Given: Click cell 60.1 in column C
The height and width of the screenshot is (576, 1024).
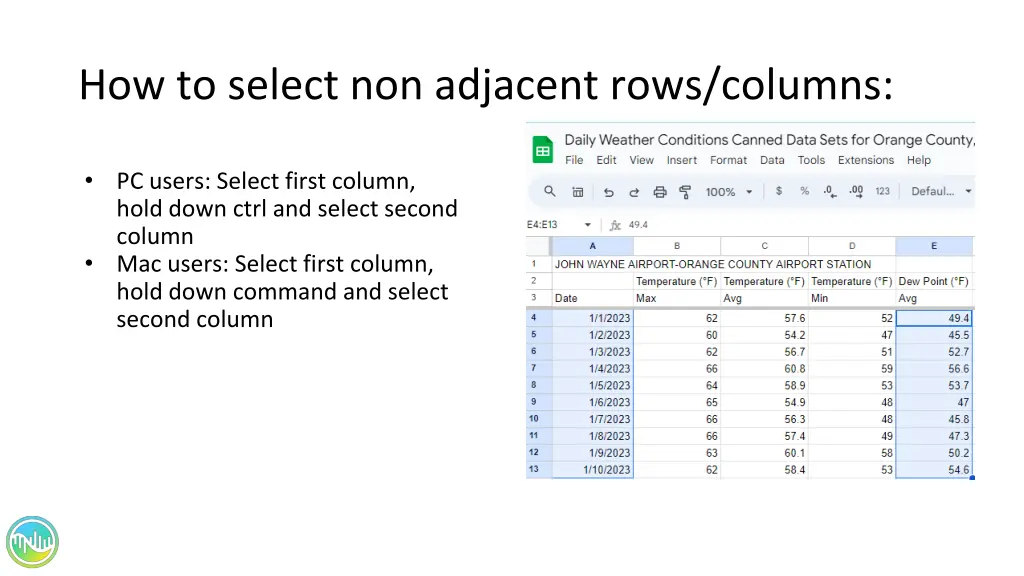Looking at the screenshot, I should tap(764, 453).
